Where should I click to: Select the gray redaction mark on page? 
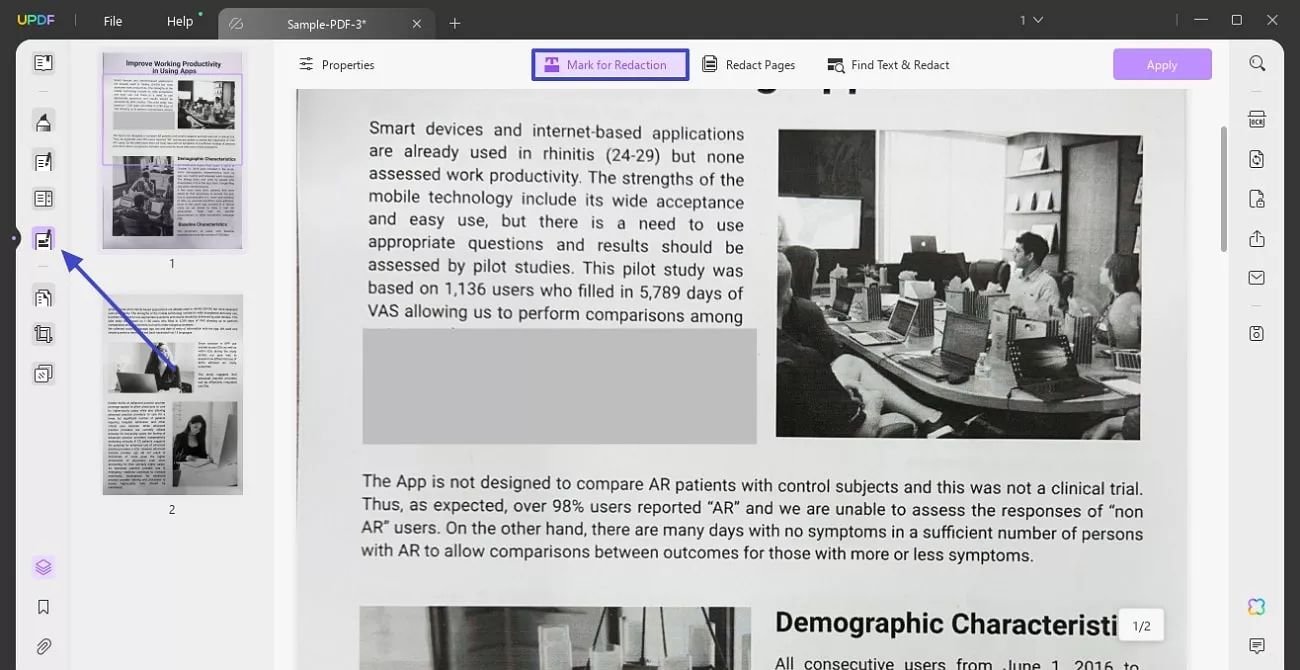coord(559,386)
